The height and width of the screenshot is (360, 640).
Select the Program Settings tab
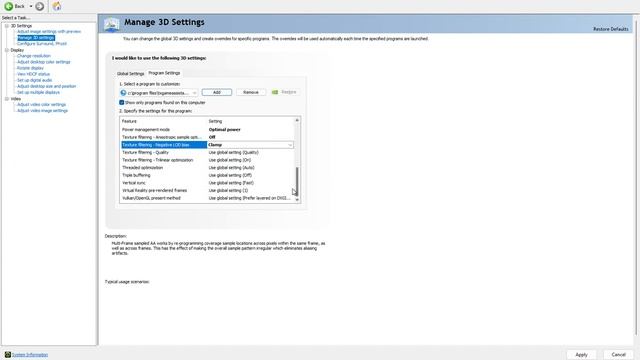pos(164,73)
